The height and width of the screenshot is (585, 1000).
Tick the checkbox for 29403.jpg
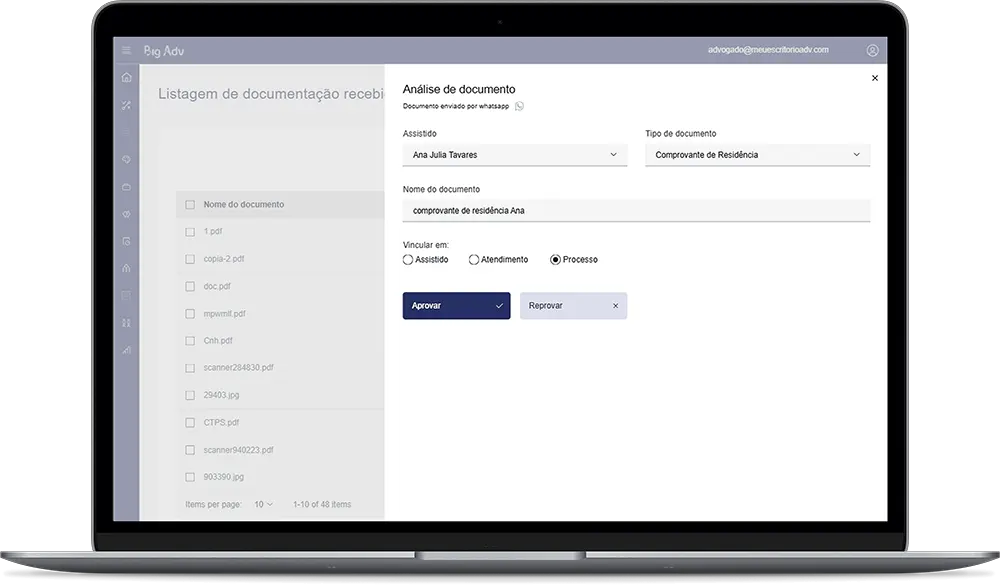tap(190, 396)
